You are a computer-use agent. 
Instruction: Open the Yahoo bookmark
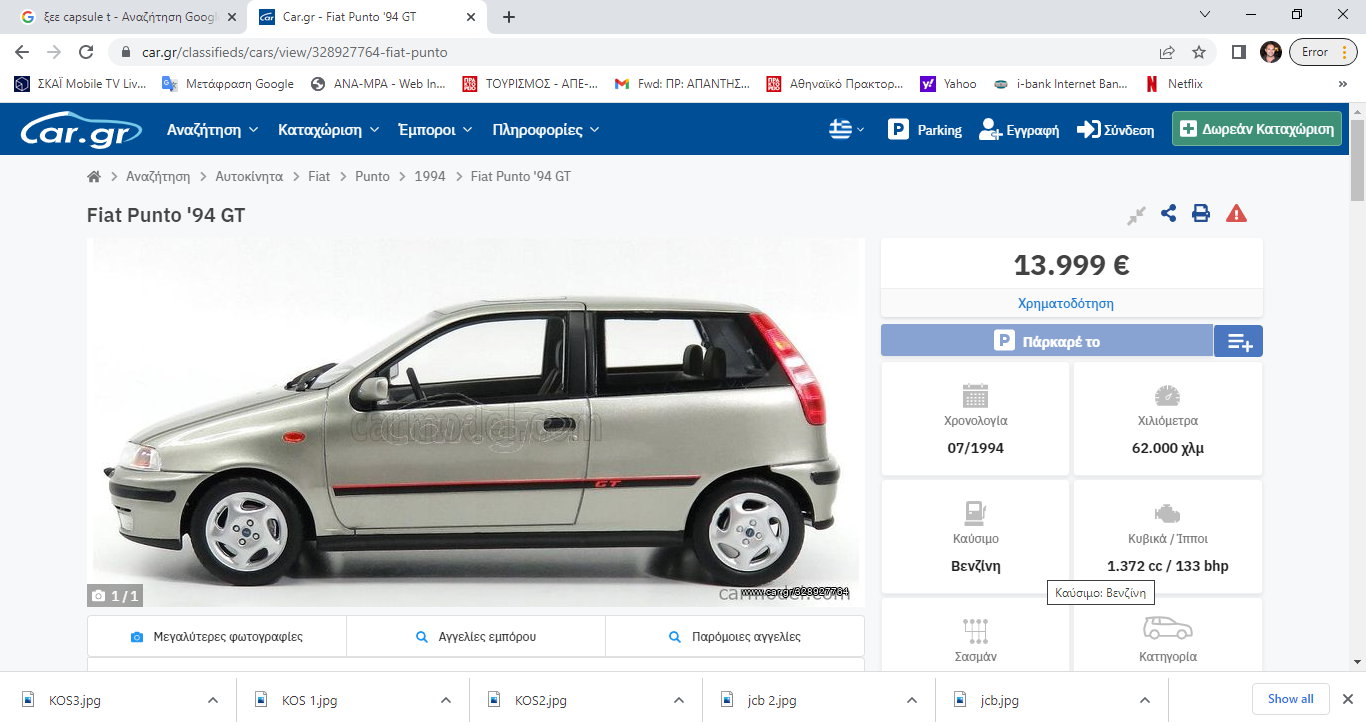point(949,84)
